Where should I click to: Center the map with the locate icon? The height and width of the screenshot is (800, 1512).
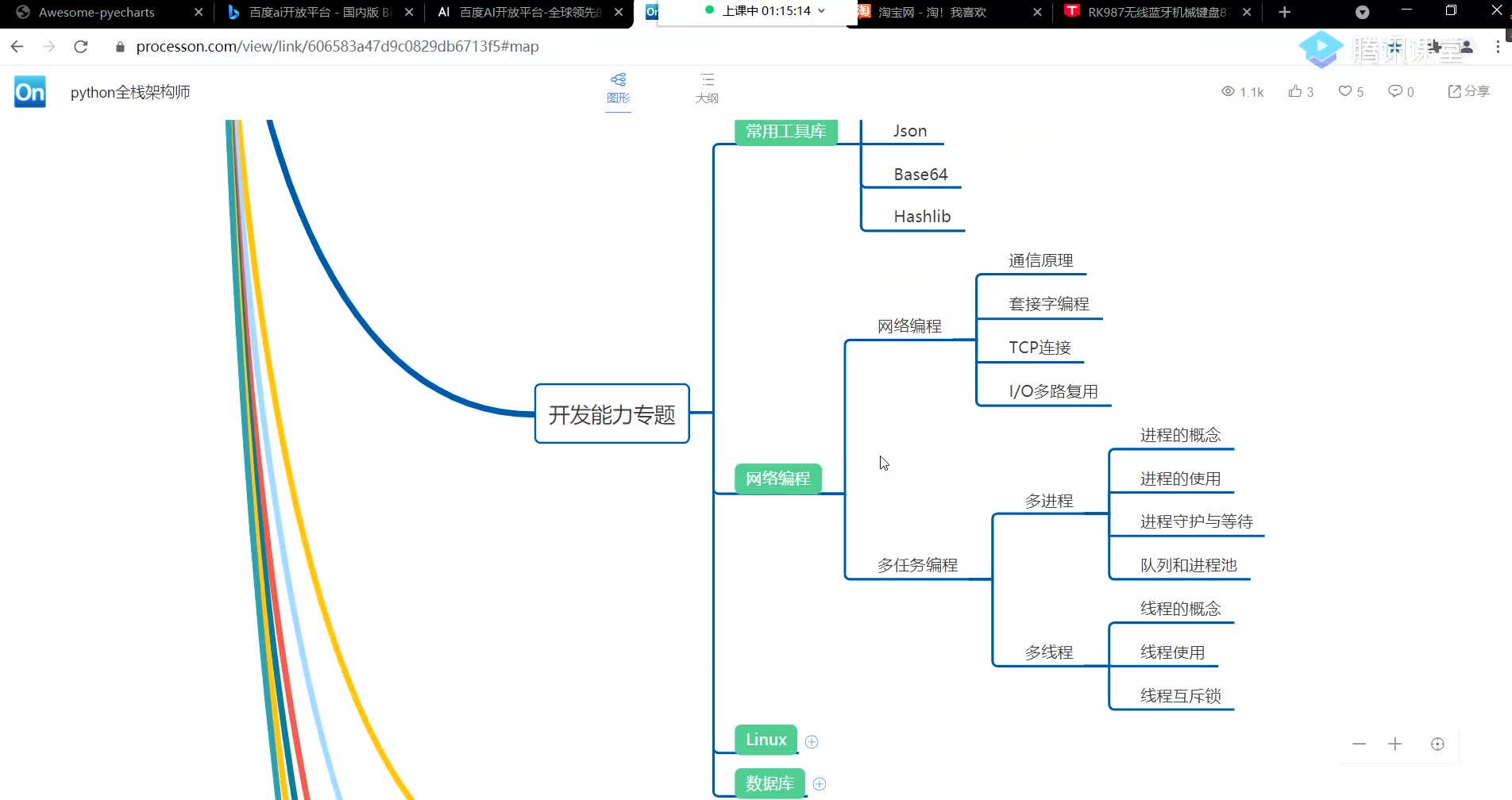click(1437, 744)
